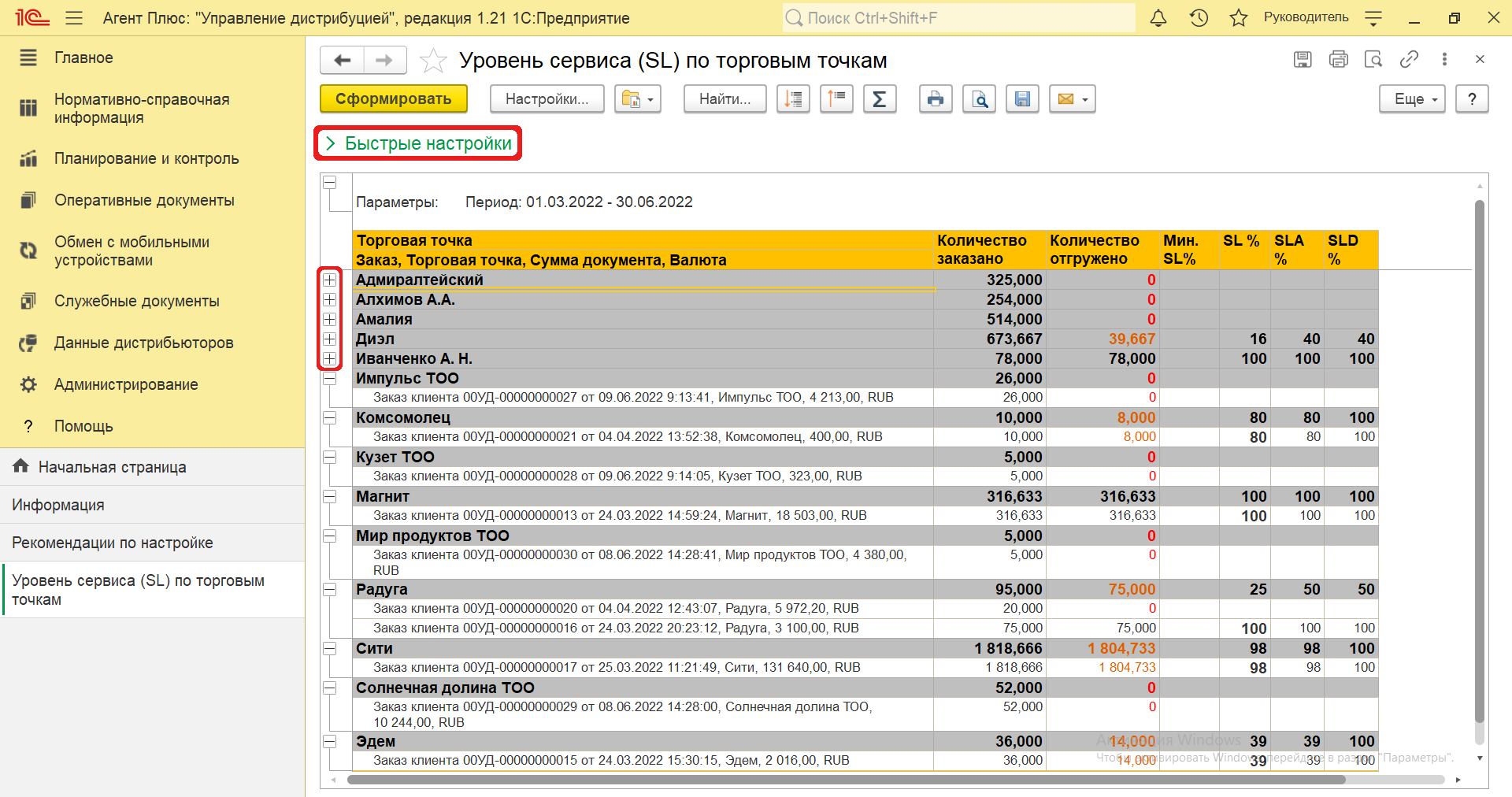Click in the search field Поиск
1512x797 pixels.
coord(958,17)
